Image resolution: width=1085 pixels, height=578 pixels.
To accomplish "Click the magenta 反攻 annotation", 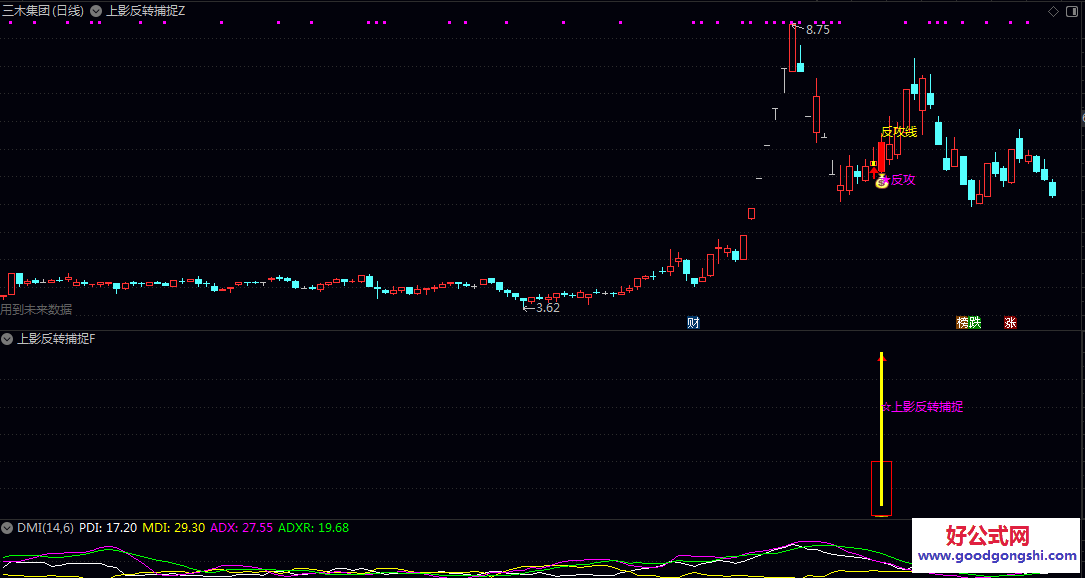I will (x=902, y=180).
